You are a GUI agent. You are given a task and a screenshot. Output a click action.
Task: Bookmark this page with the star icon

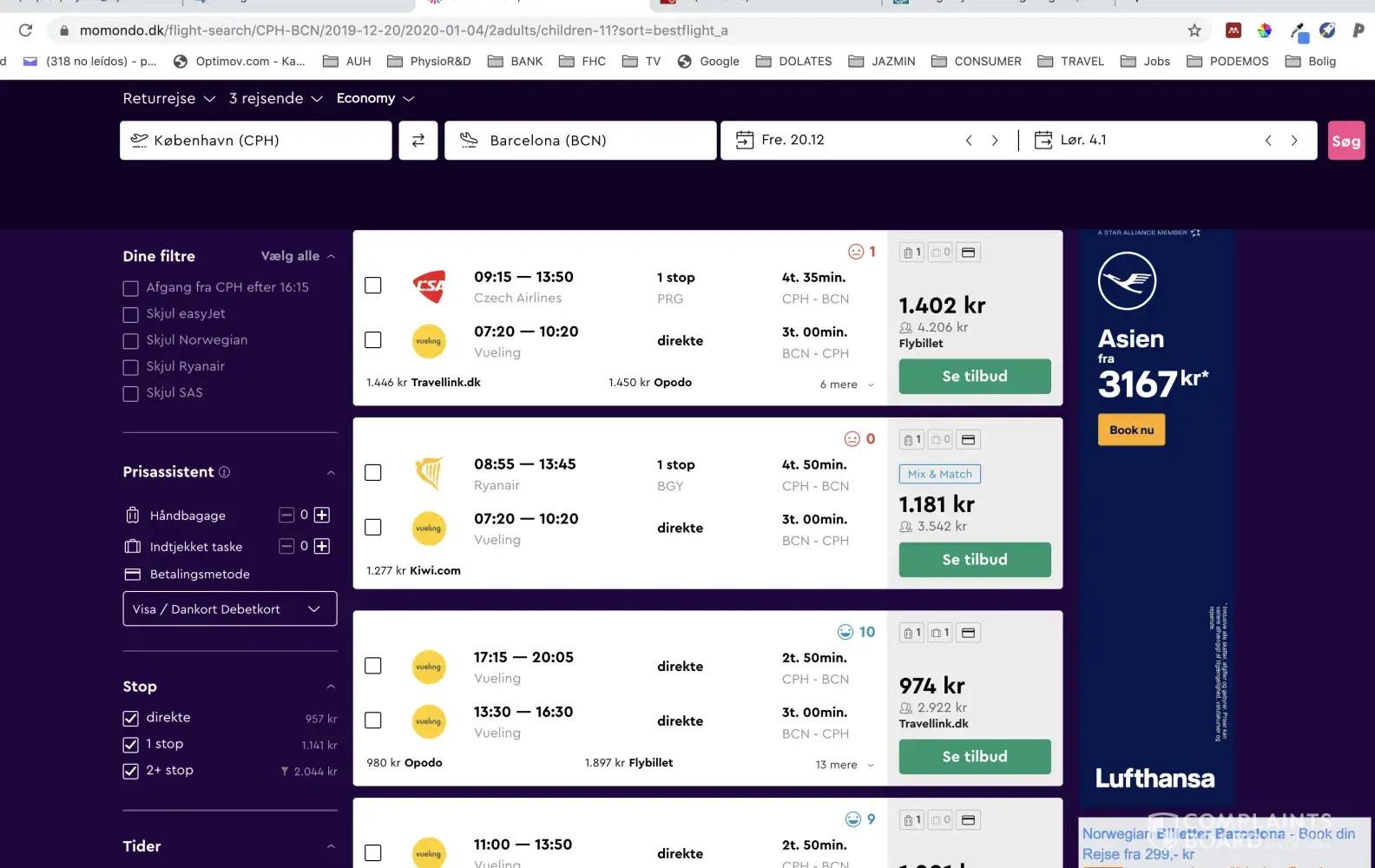pos(1194,30)
